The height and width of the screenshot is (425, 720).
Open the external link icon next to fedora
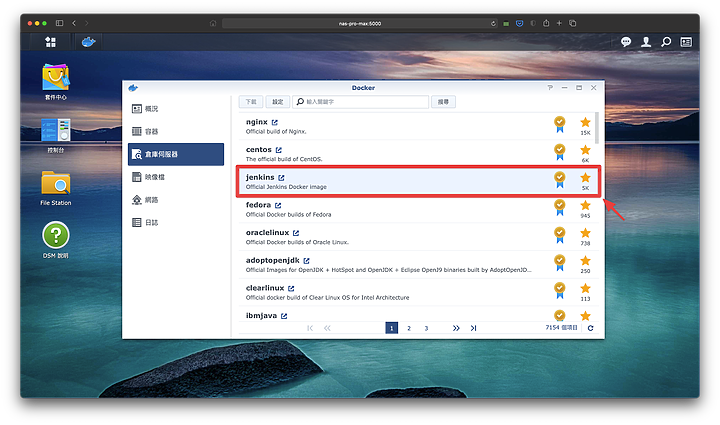pyautogui.click(x=278, y=206)
